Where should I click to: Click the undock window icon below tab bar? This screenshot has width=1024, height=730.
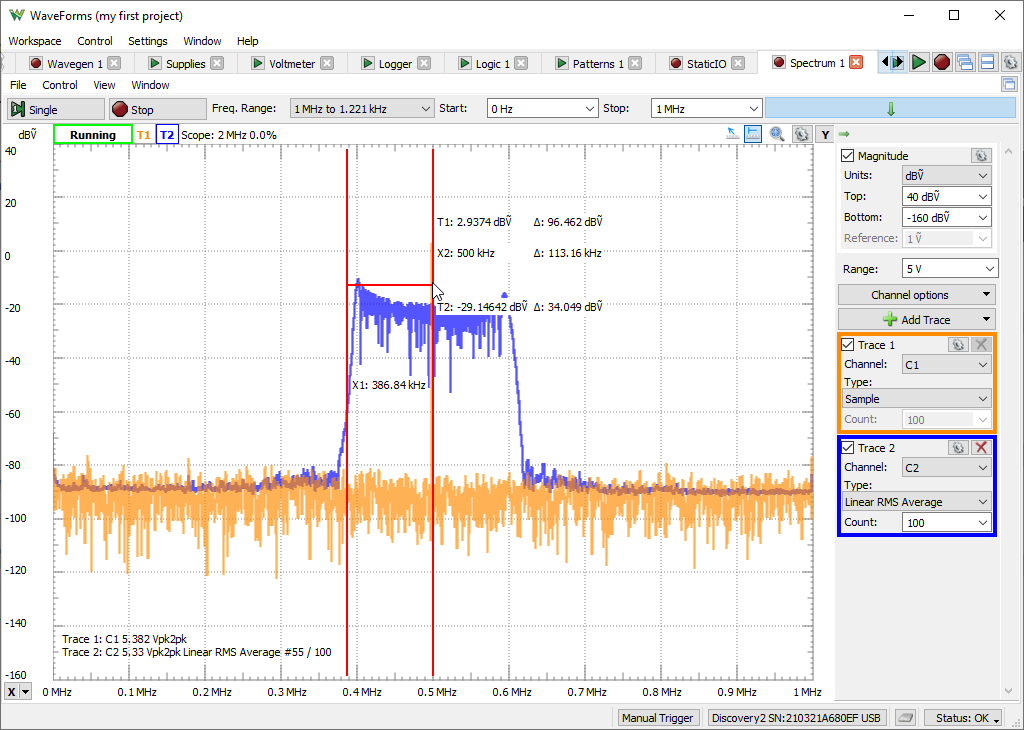[x=1009, y=84]
